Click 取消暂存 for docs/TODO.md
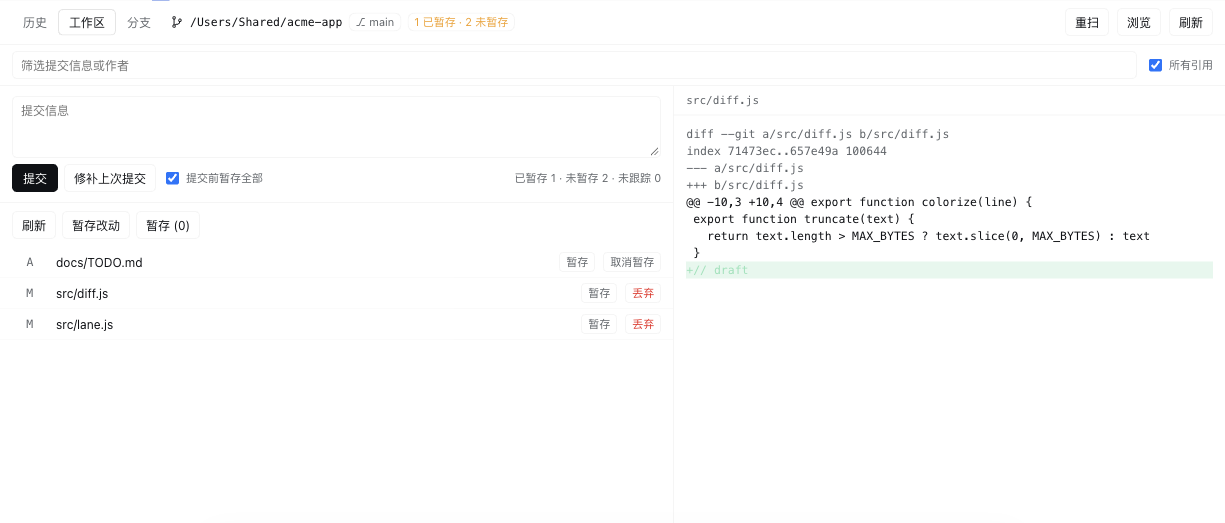The height and width of the screenshot is (523, 1225). tap(632, 262)
